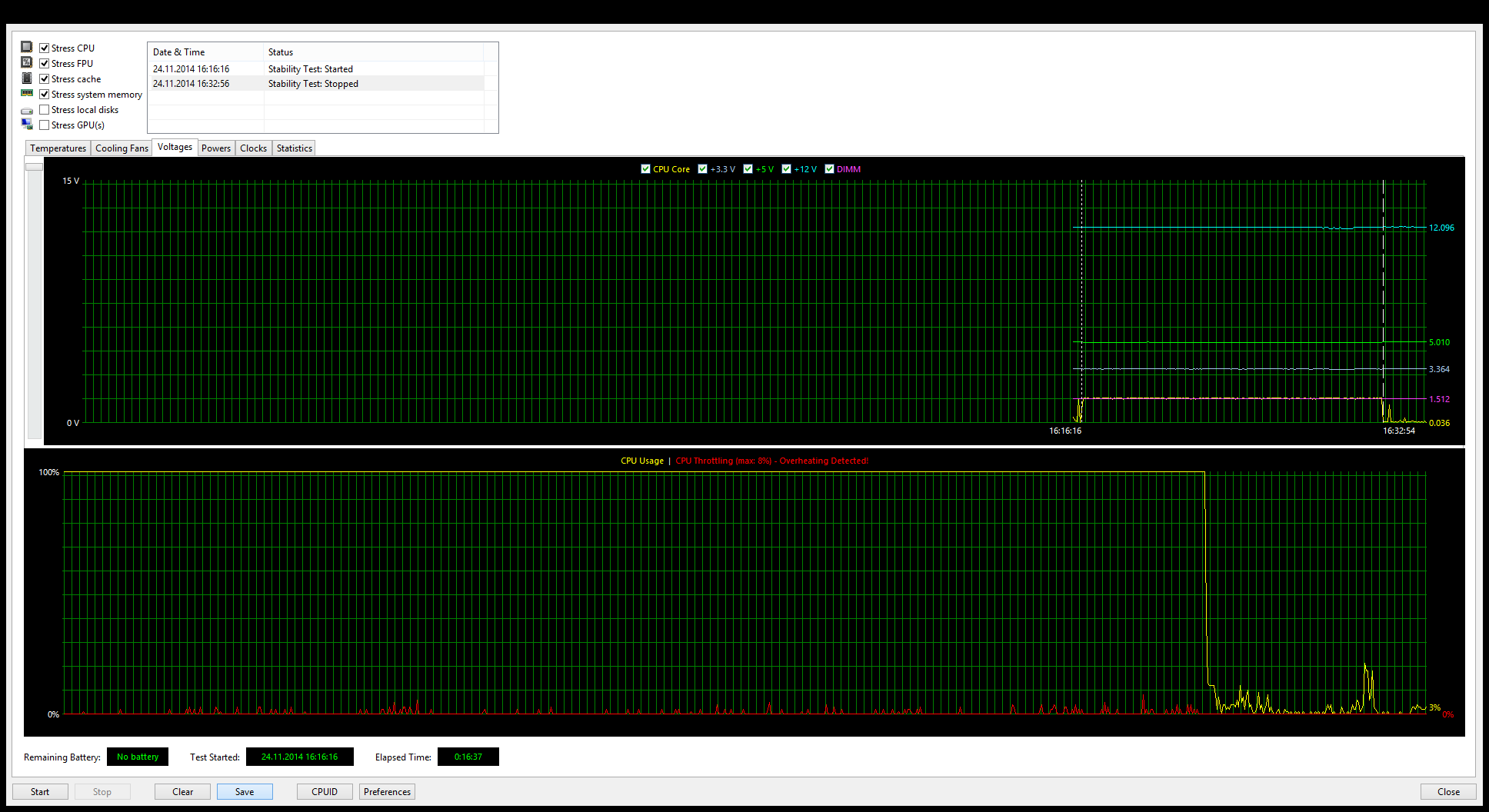
Task: Click the CPU Throttling Overheating Detected text
Action: tap(771, 461)
